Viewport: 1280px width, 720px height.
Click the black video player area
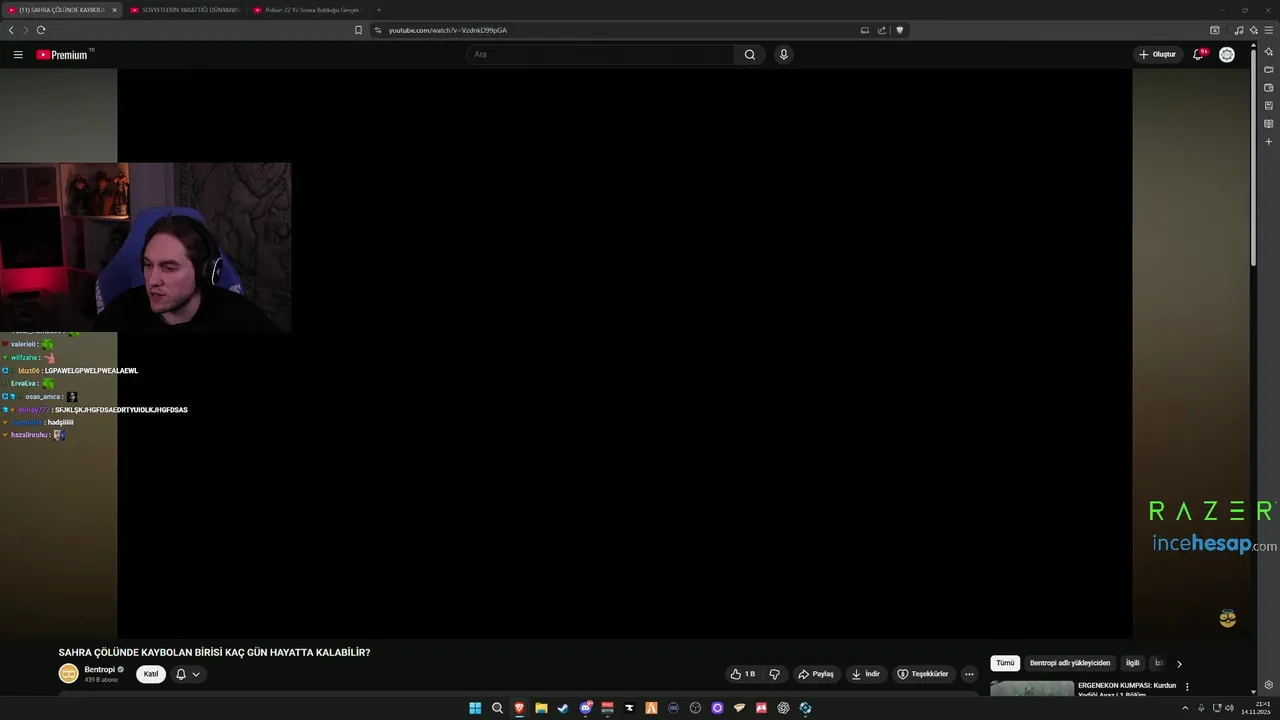pos(625,353)
